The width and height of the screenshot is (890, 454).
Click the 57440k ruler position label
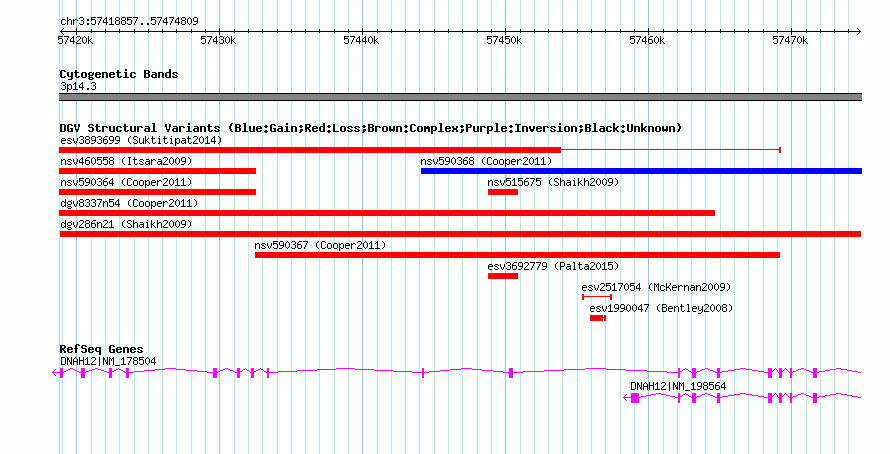(x=362, y=40)
